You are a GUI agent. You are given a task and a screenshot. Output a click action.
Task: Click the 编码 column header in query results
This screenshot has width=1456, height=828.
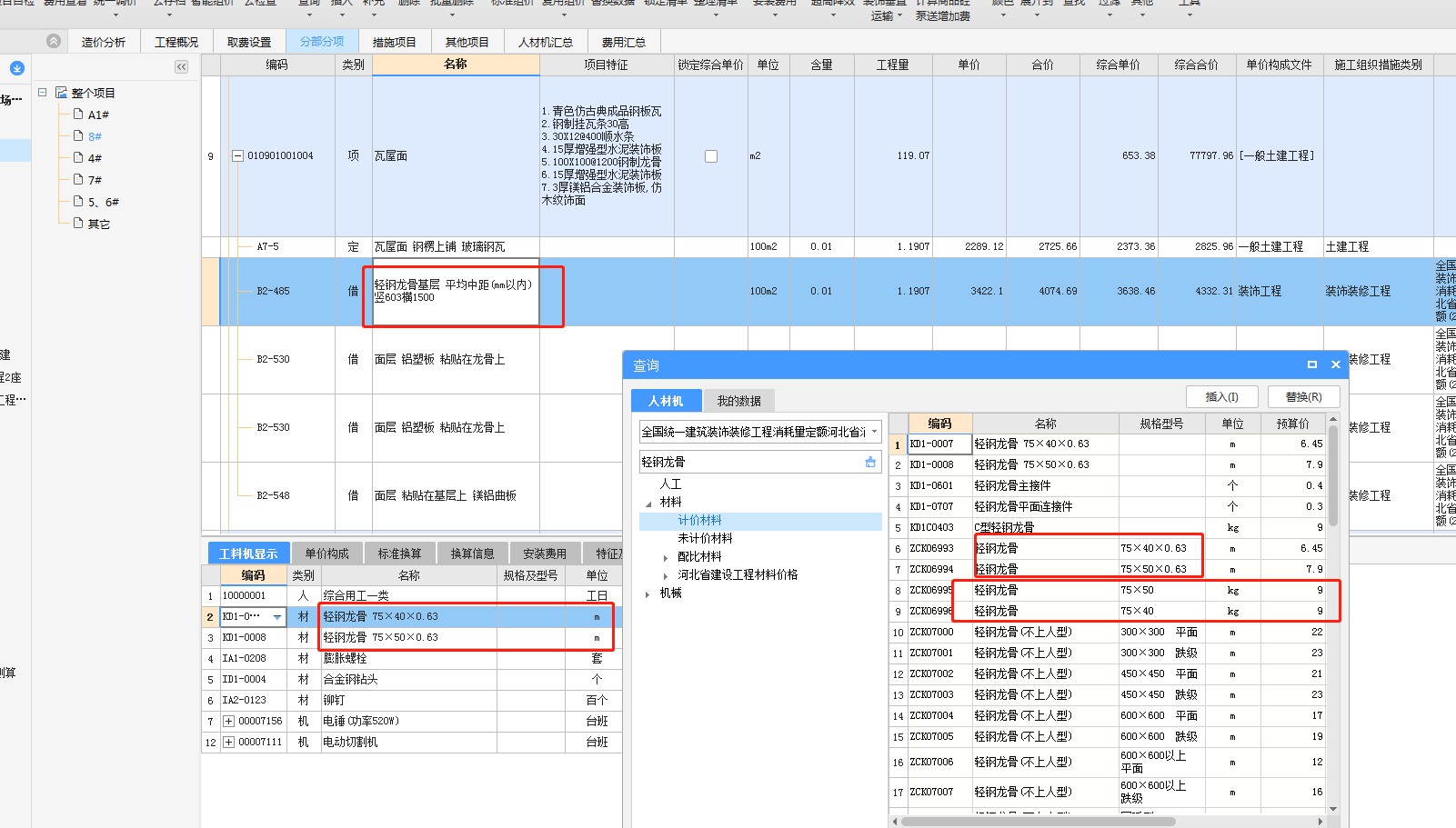tap(939, 424)
